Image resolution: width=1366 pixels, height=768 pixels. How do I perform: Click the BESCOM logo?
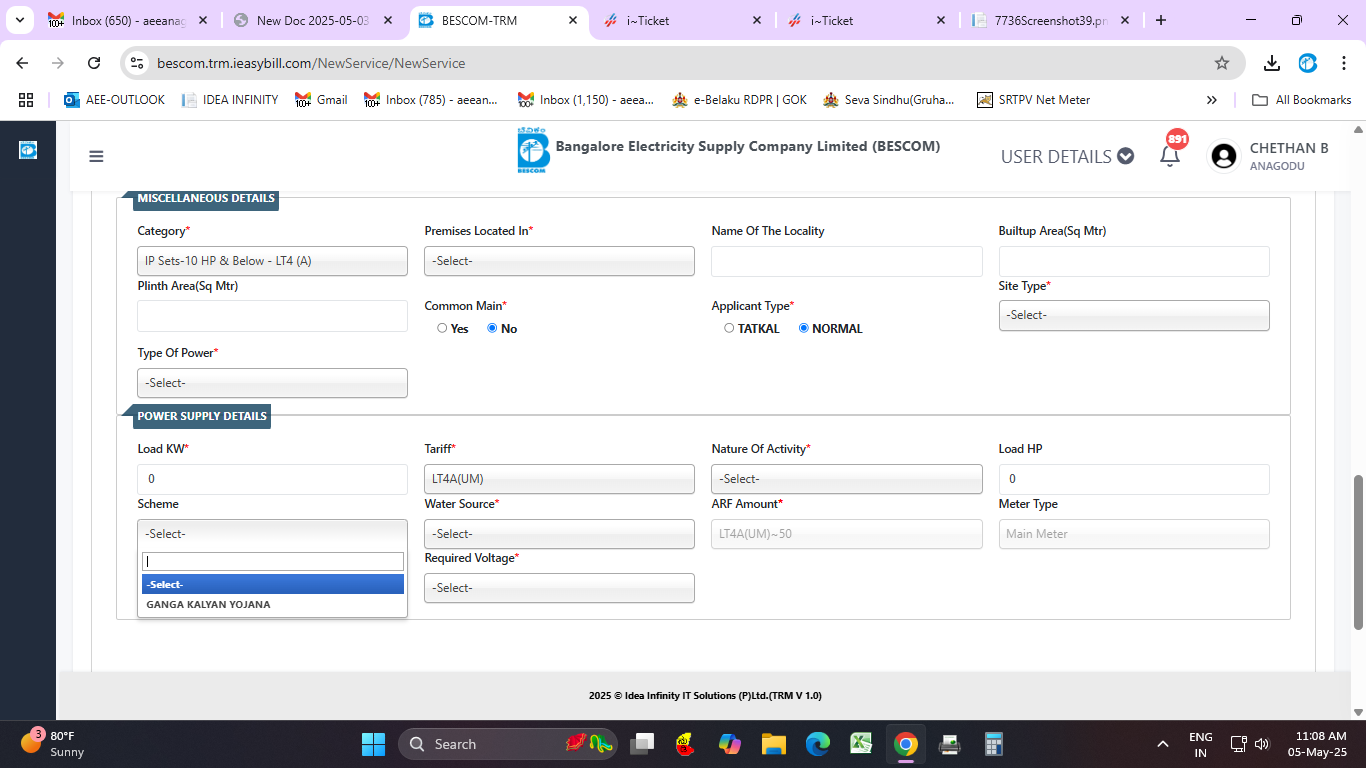click(533, 150)
